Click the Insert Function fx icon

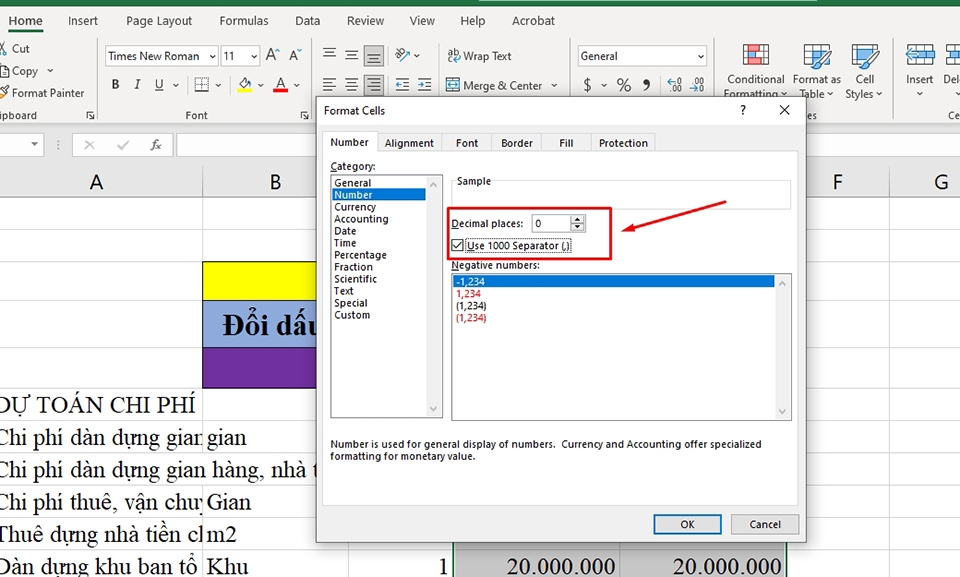click(156, 145)
